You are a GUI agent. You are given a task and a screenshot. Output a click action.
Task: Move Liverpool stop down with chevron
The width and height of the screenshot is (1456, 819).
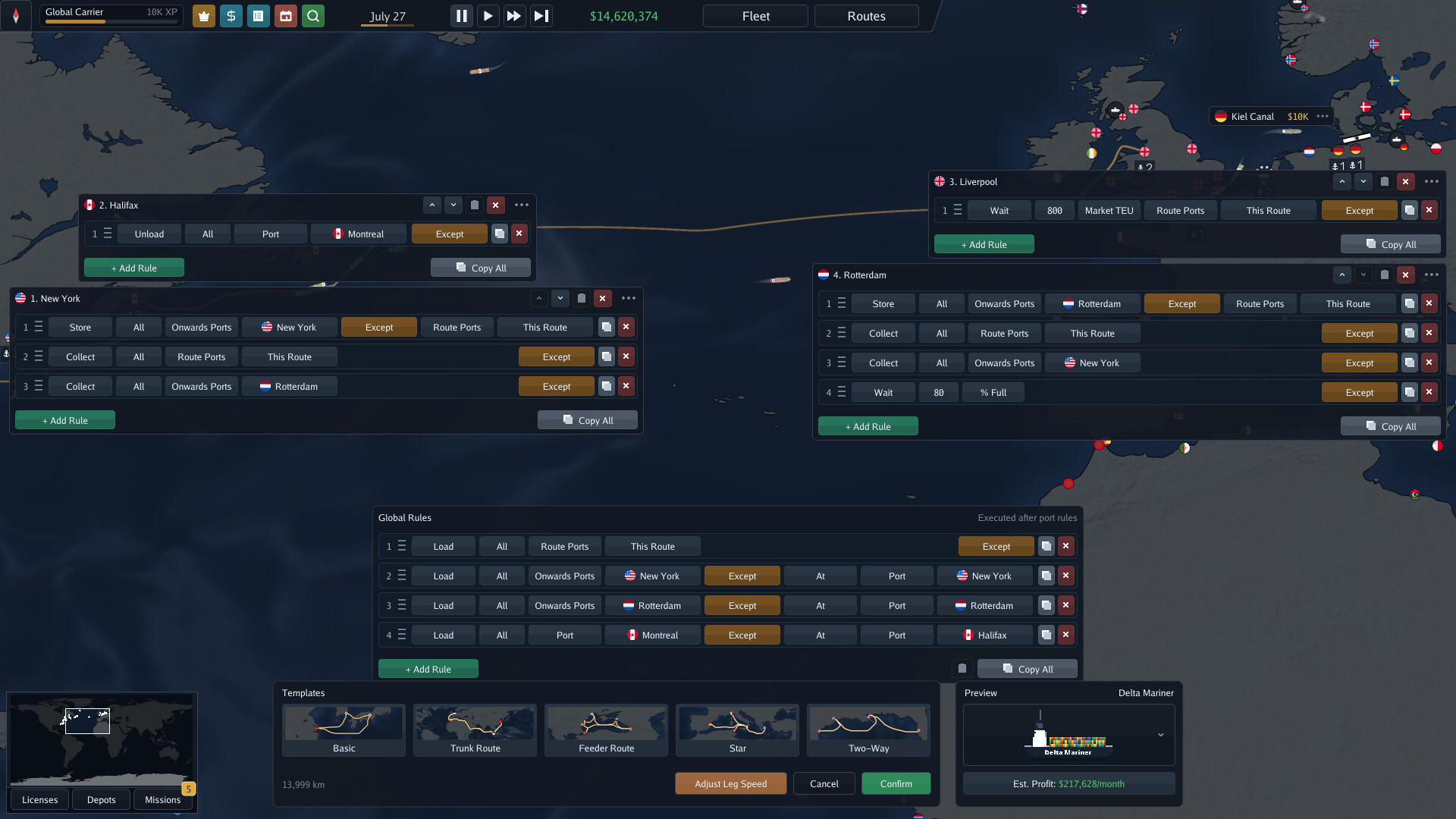pyautogui.click(x=1363, y=181)
